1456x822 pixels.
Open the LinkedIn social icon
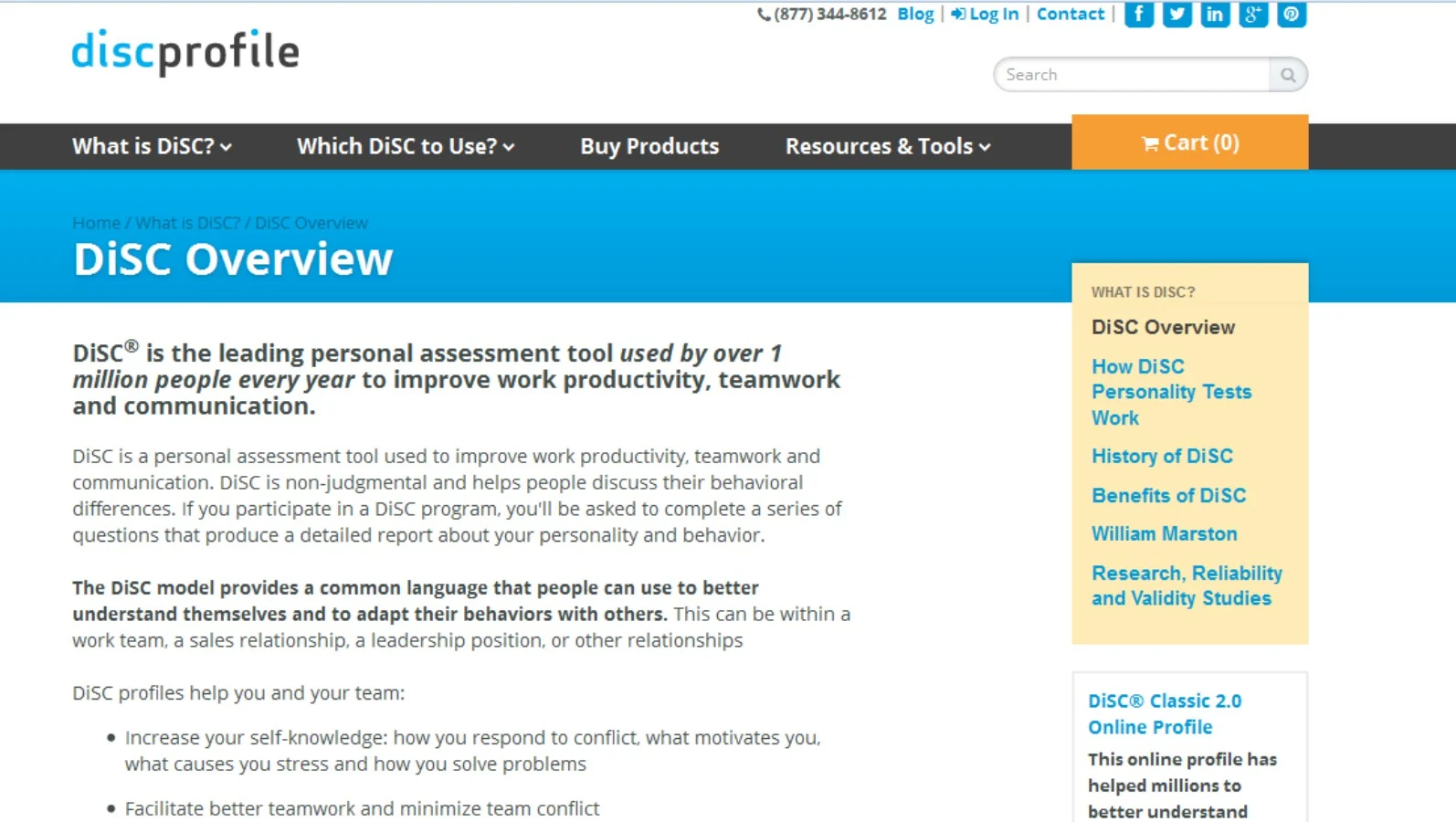(1215, 14)
